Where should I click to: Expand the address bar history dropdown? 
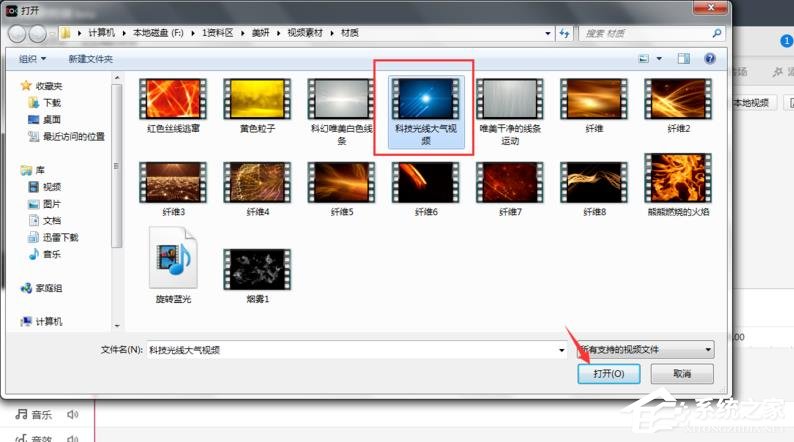[x=548, y=33]
